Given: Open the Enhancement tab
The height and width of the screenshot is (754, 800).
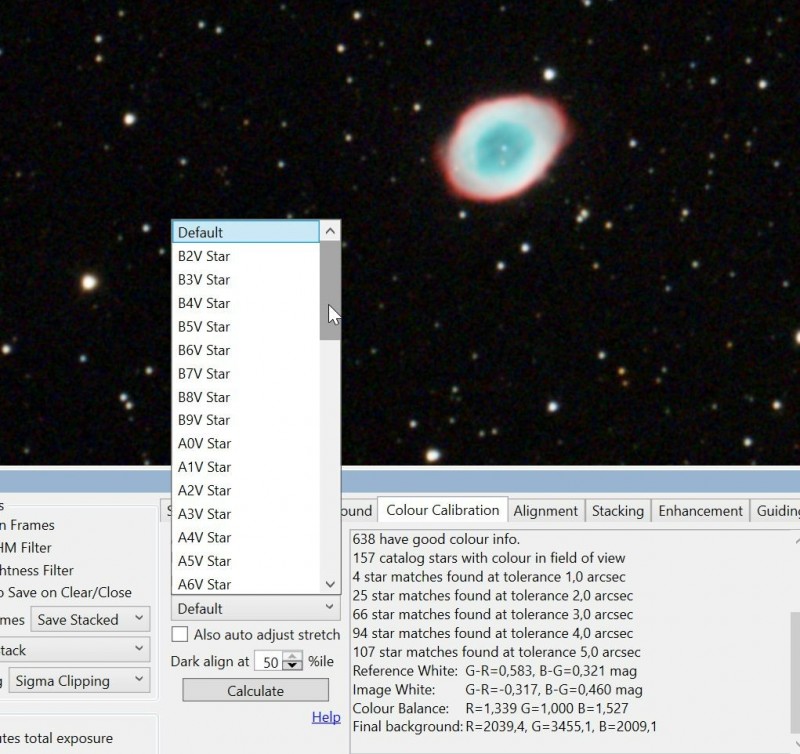Looking at the screenshot, I should pos(701,511).
